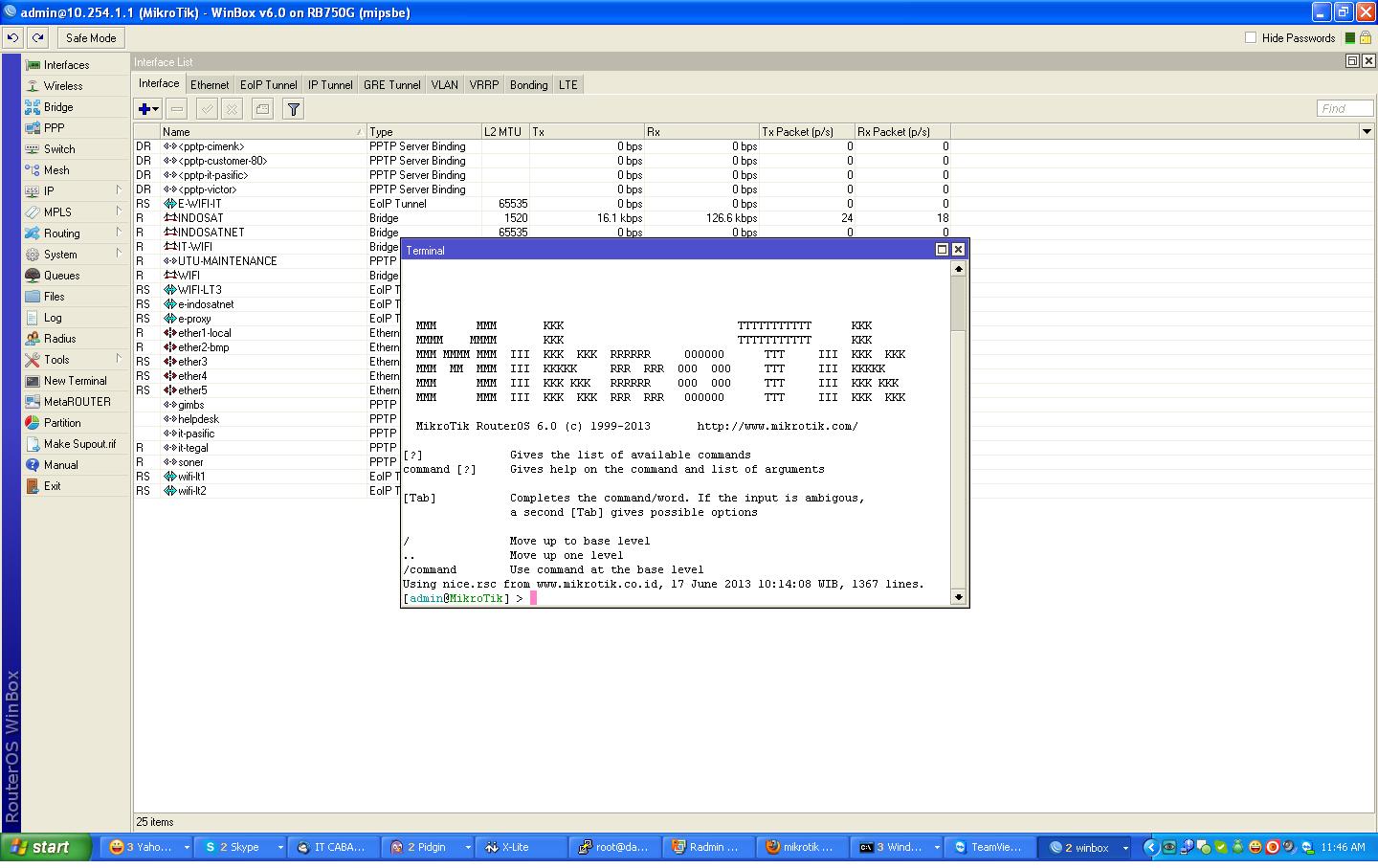Click the Terminal scrollbar down arrow
This screenshot has width=1378, height=868.
pos(958,597)
